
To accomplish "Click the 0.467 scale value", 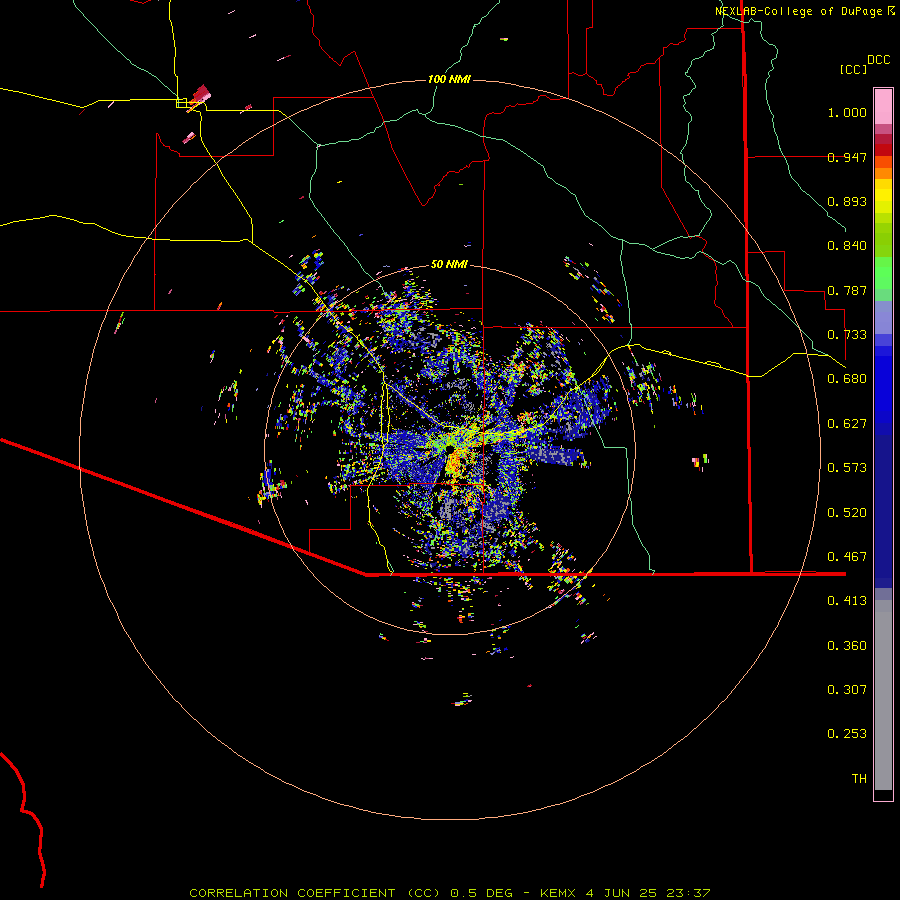I will click(x=847, y=557).
